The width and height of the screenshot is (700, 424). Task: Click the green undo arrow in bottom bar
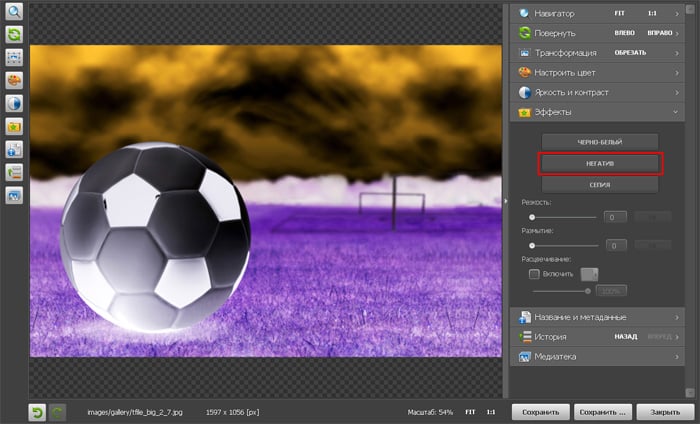tap(38, 411)
